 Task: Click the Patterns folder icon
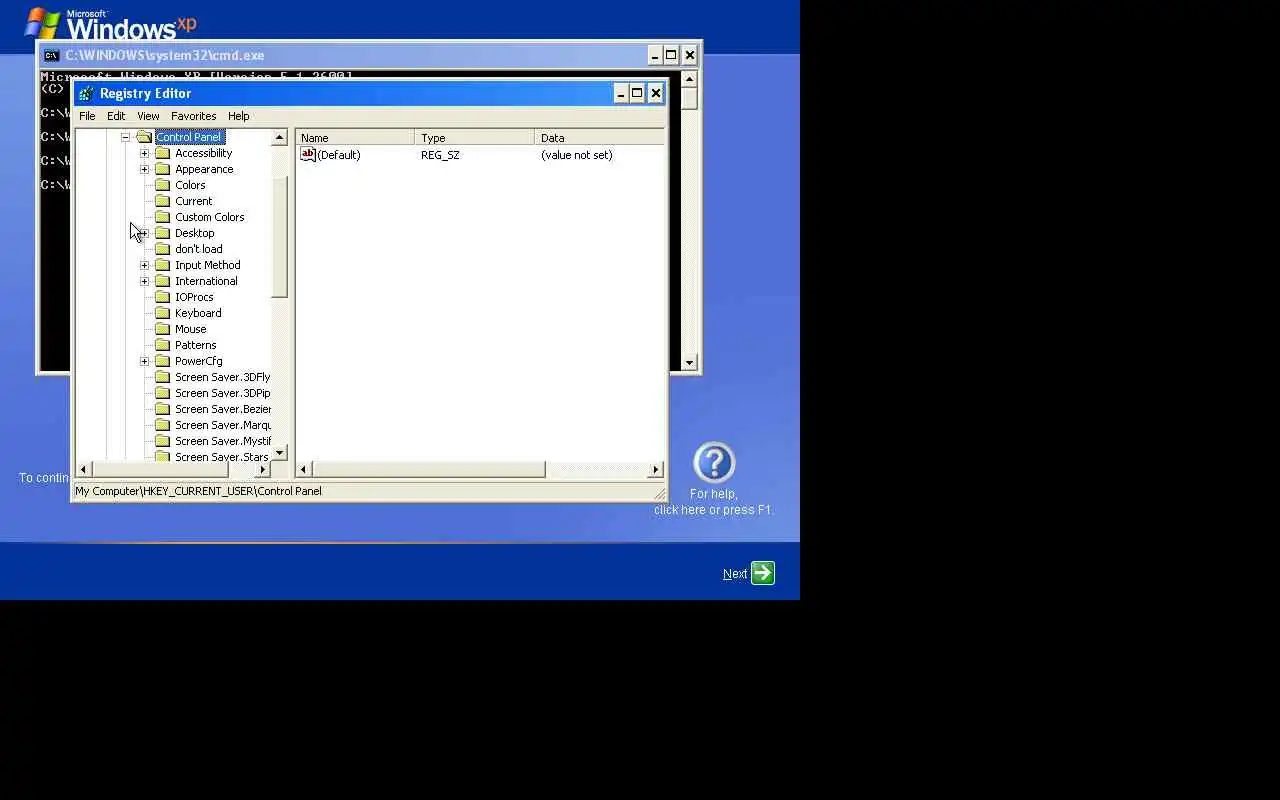[x=163, y=345]
